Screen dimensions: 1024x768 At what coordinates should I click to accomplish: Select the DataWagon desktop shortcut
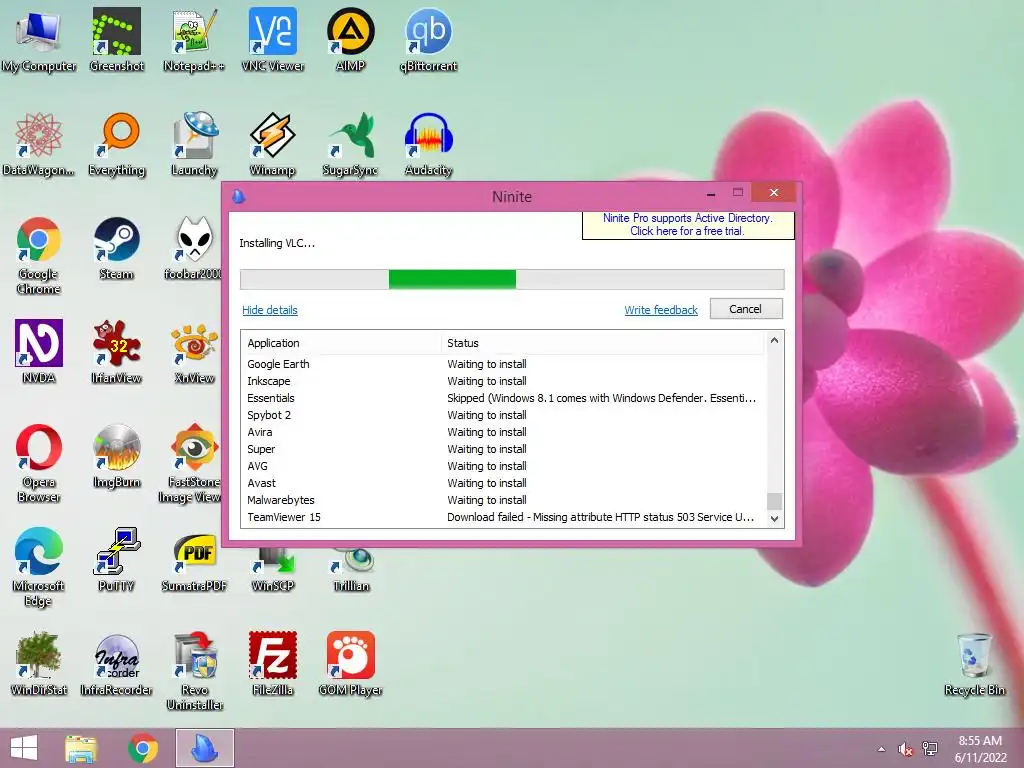pyautogui.click(x=39, y=144)
